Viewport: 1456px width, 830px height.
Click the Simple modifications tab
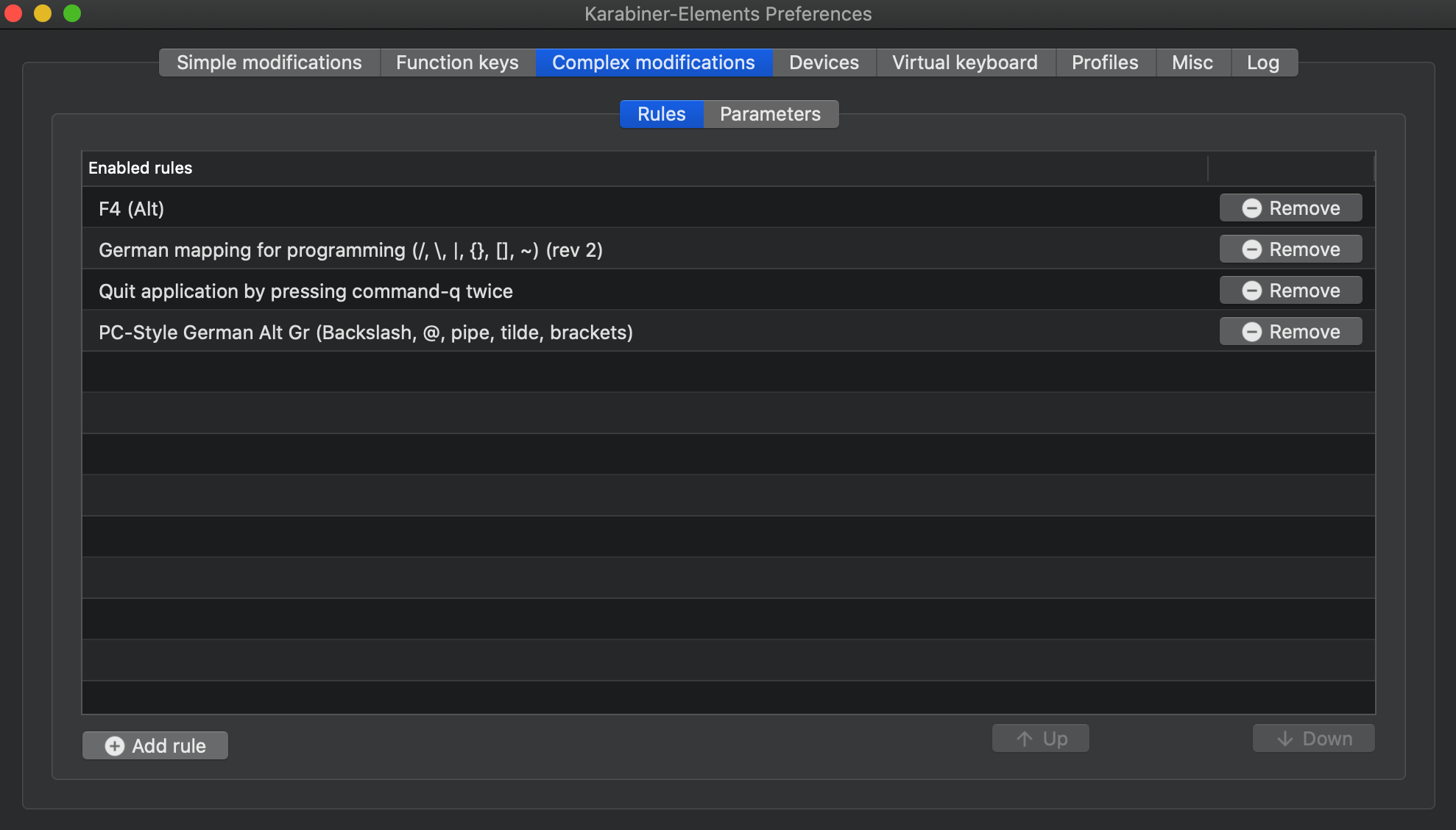269,62
